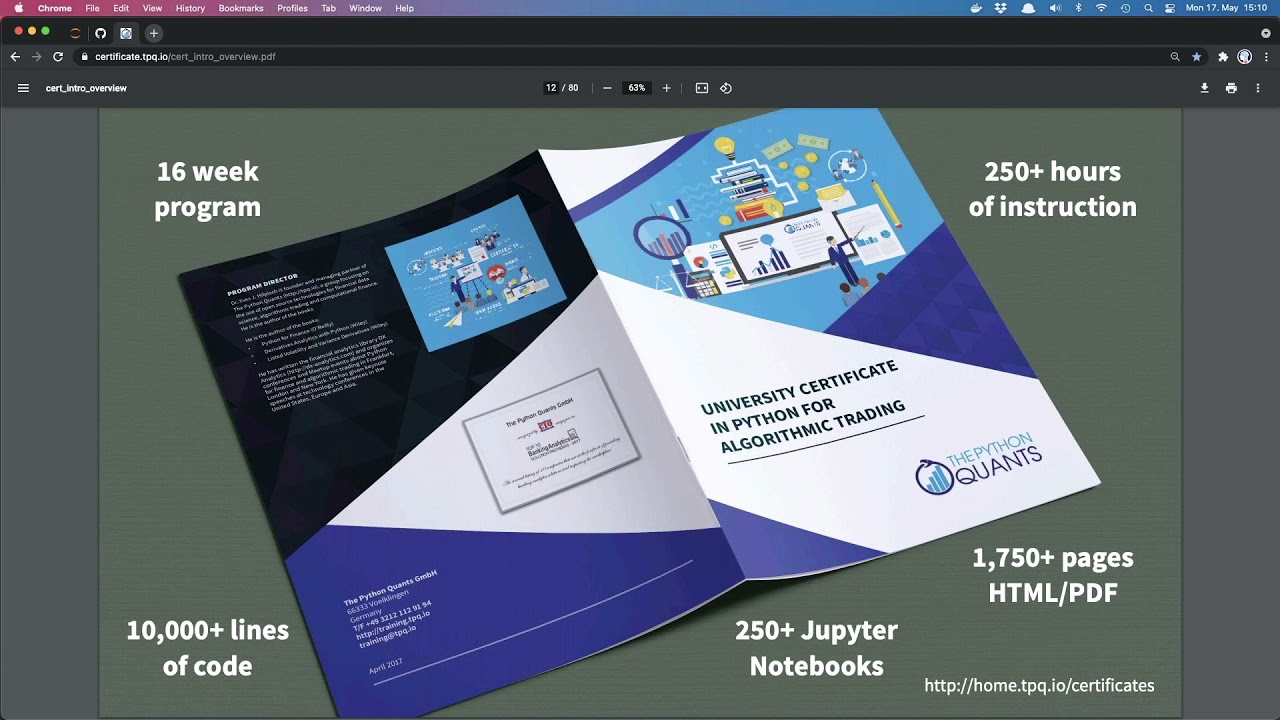Open the View menu
Screen dimensions: 1280x720
click(x=152, y=8)
